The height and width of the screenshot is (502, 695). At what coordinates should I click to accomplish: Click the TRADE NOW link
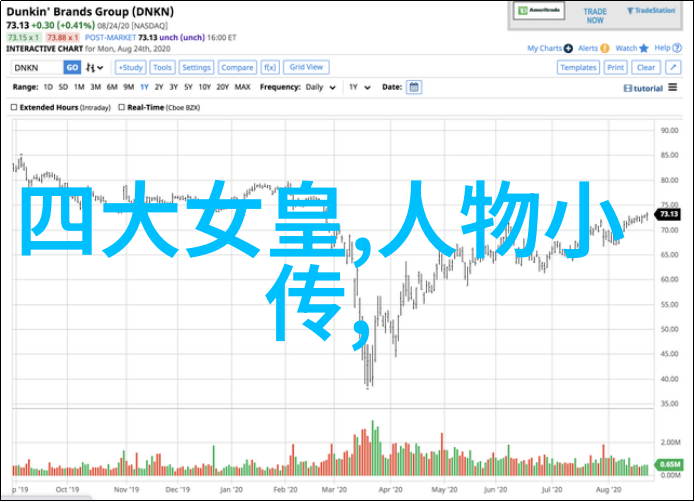[x=595, y=16]
